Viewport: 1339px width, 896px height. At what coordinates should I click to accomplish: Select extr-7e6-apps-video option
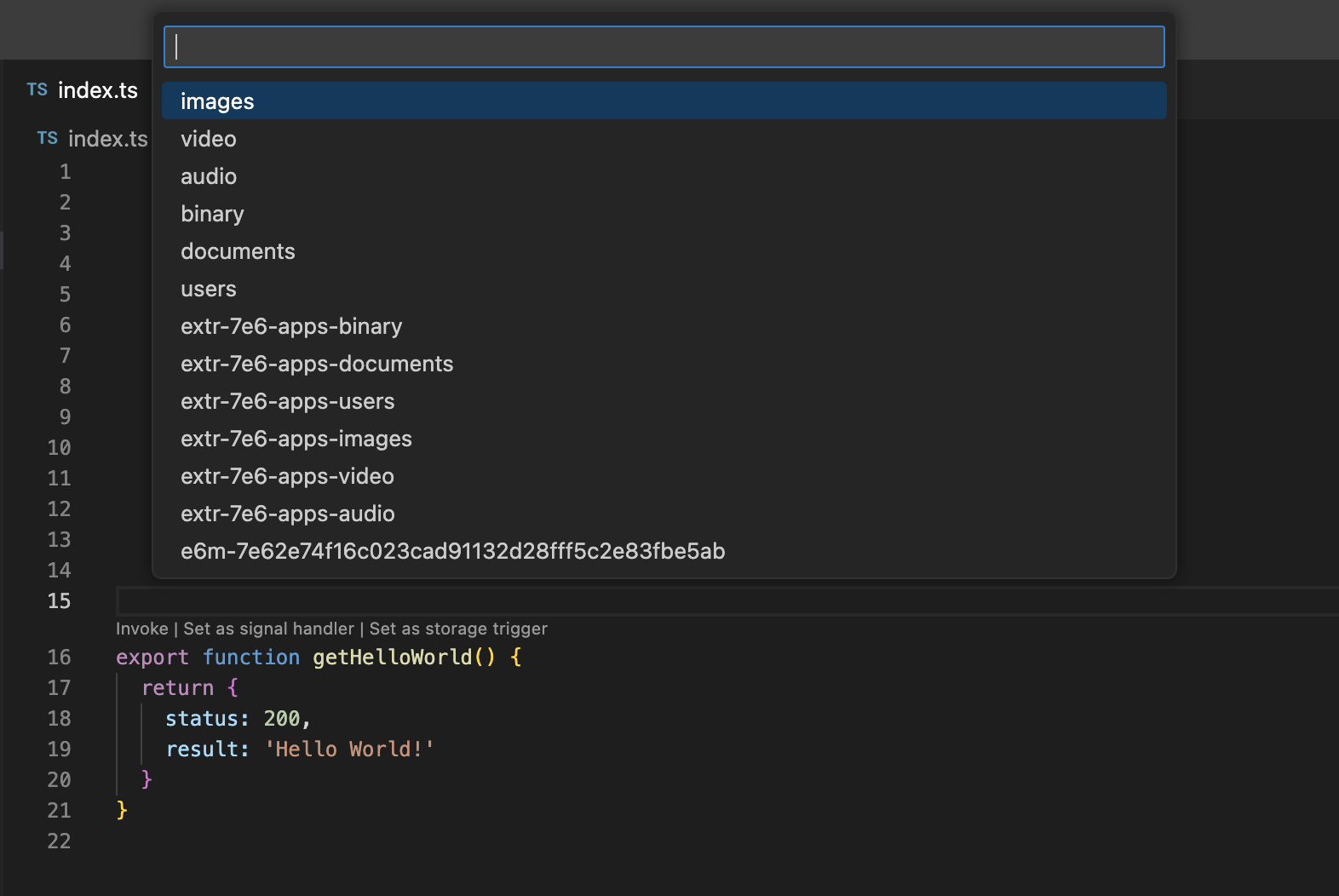pyautogui.click(x=287, y=476)
